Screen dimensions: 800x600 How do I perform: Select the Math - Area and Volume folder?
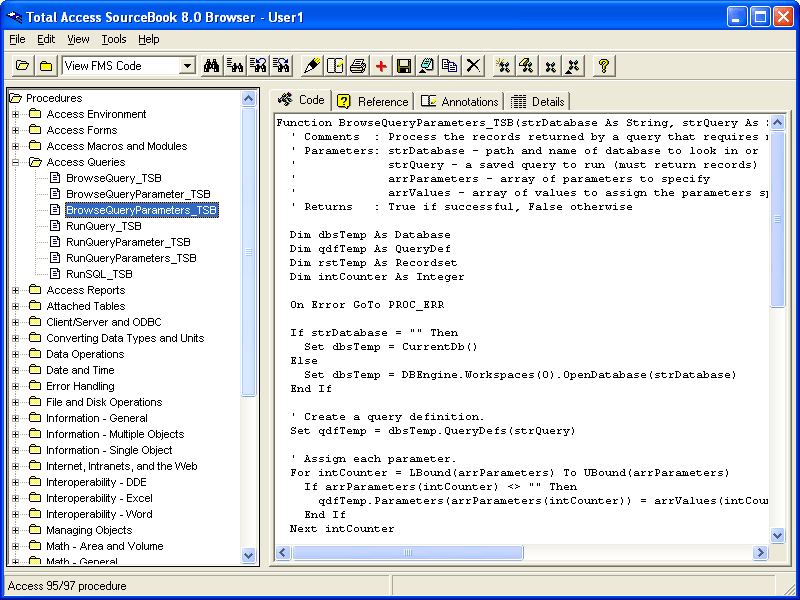coord(105,546)
